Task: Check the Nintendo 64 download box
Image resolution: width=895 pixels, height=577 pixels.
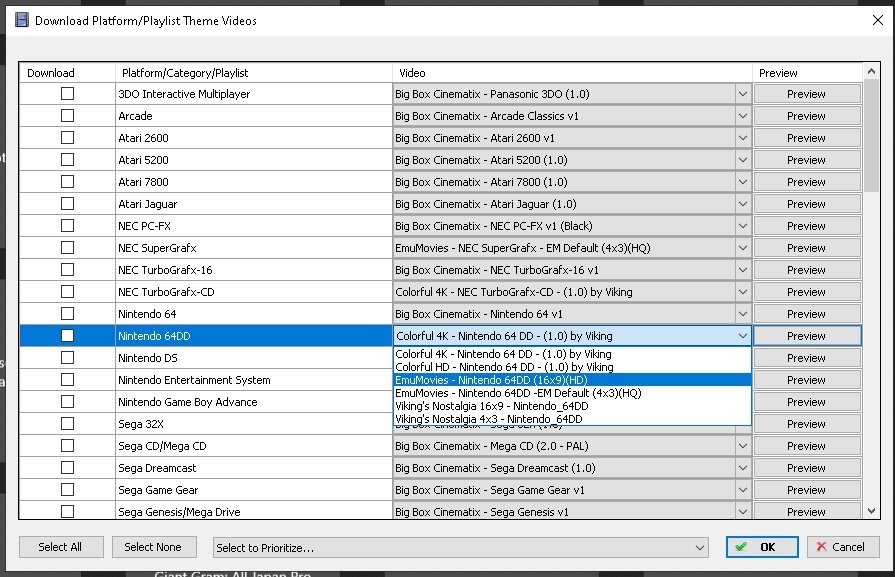Action: 67,314
